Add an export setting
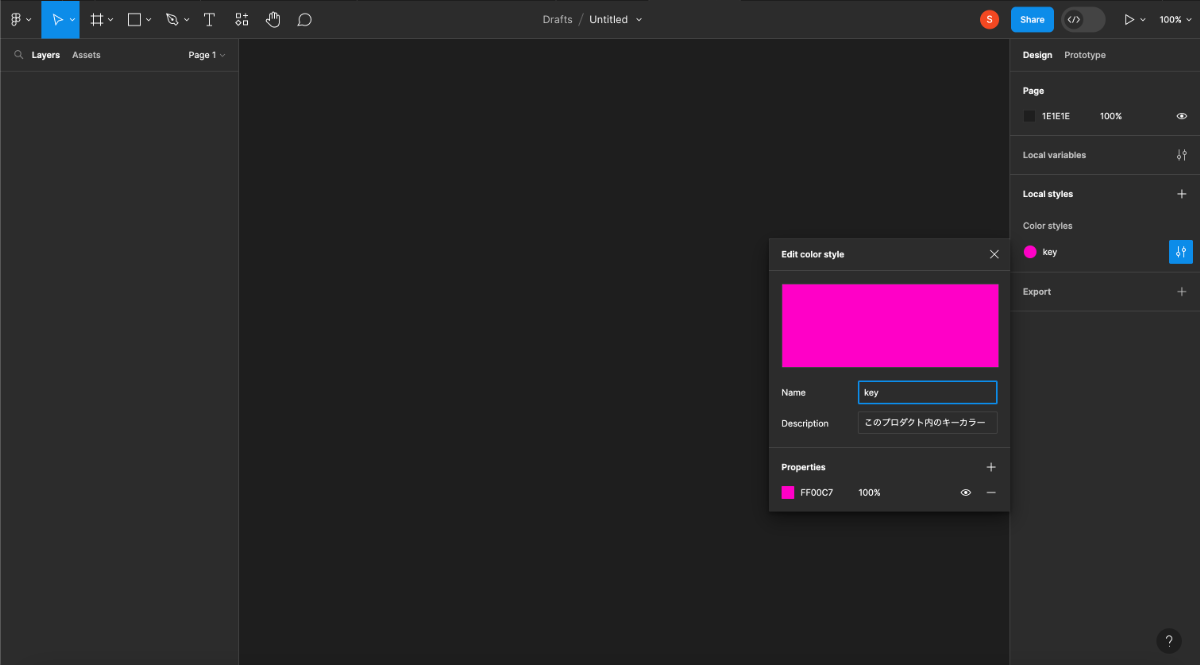This screenshot has height=665, width=1200. (1182, 292)
